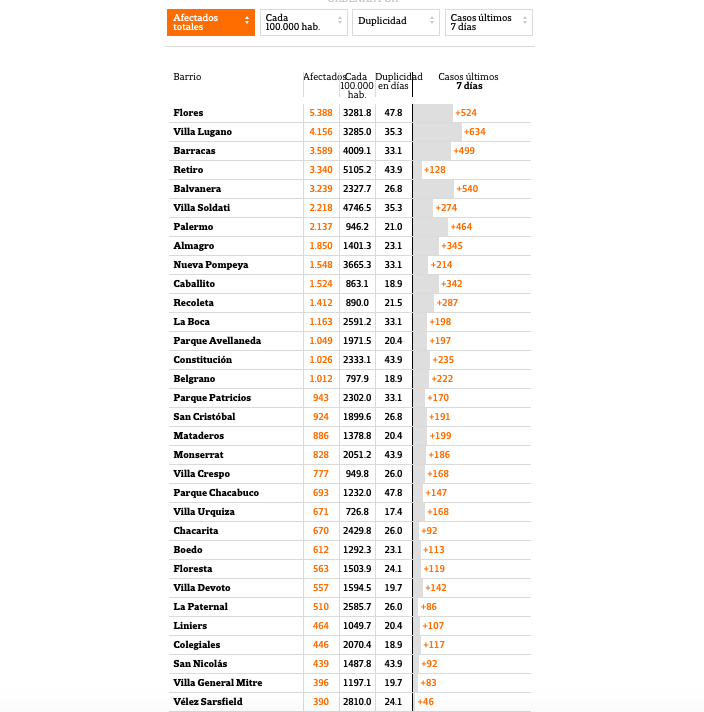Image resolution: width=704 pixels, height=712 pixels.
Task: Click Vélez Sarsfield in the list
Action: click(209, 702)
